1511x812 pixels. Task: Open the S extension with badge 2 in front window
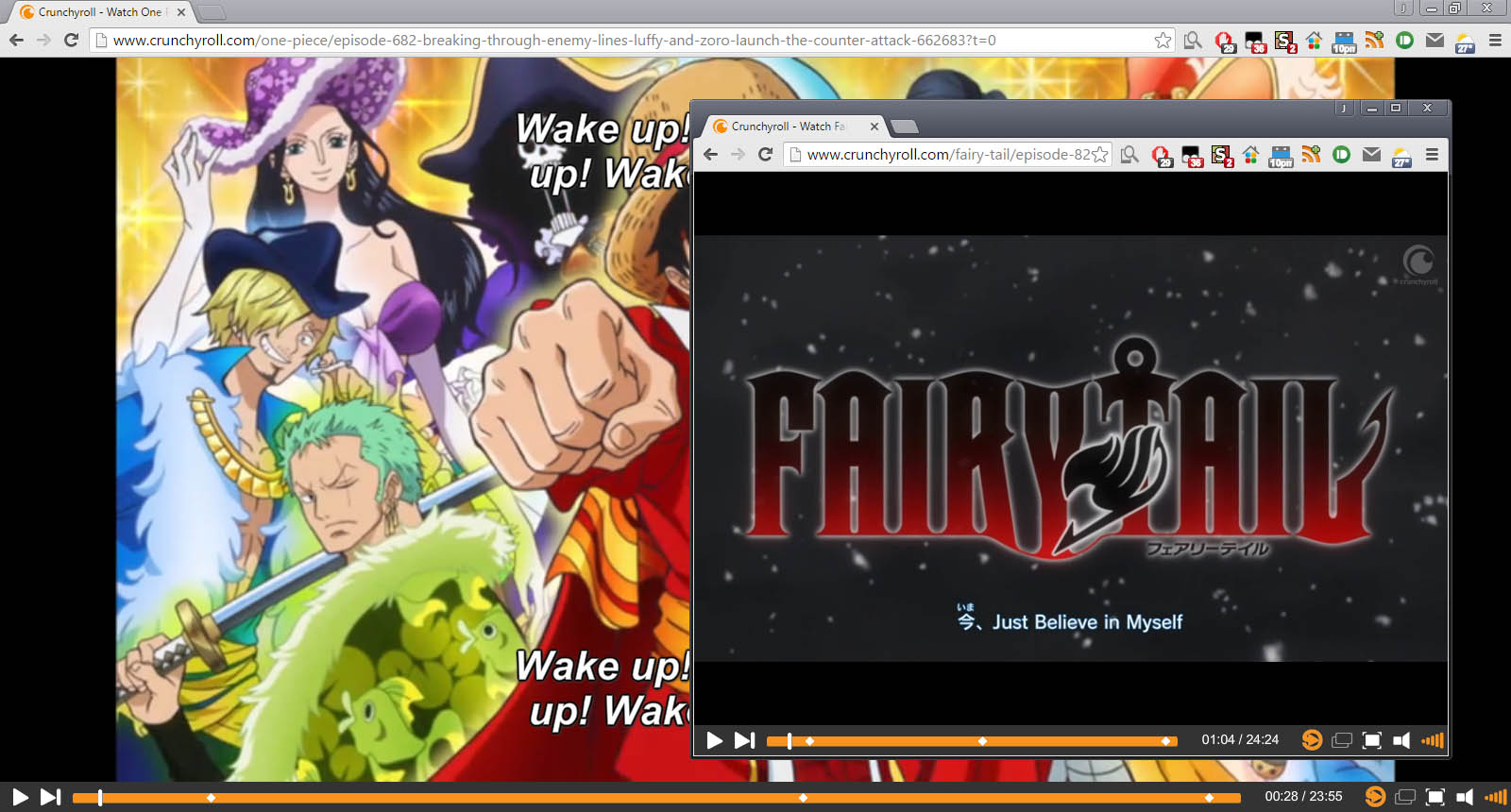pos(1222,155)
